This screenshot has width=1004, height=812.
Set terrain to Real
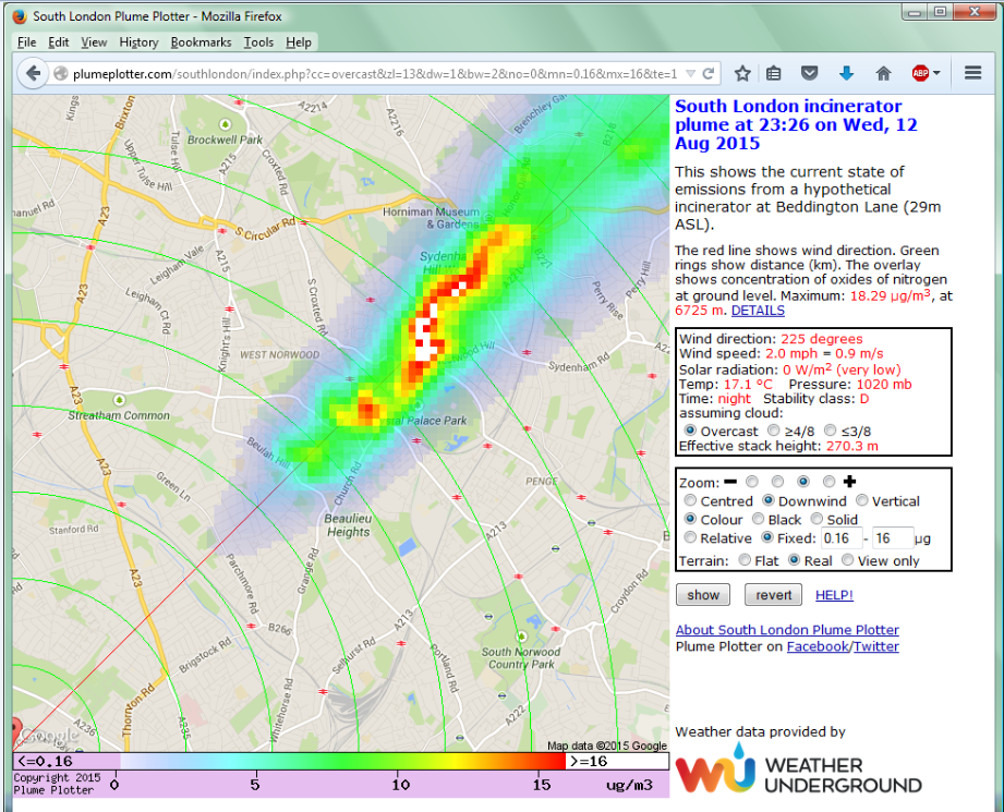click(794, 560)
